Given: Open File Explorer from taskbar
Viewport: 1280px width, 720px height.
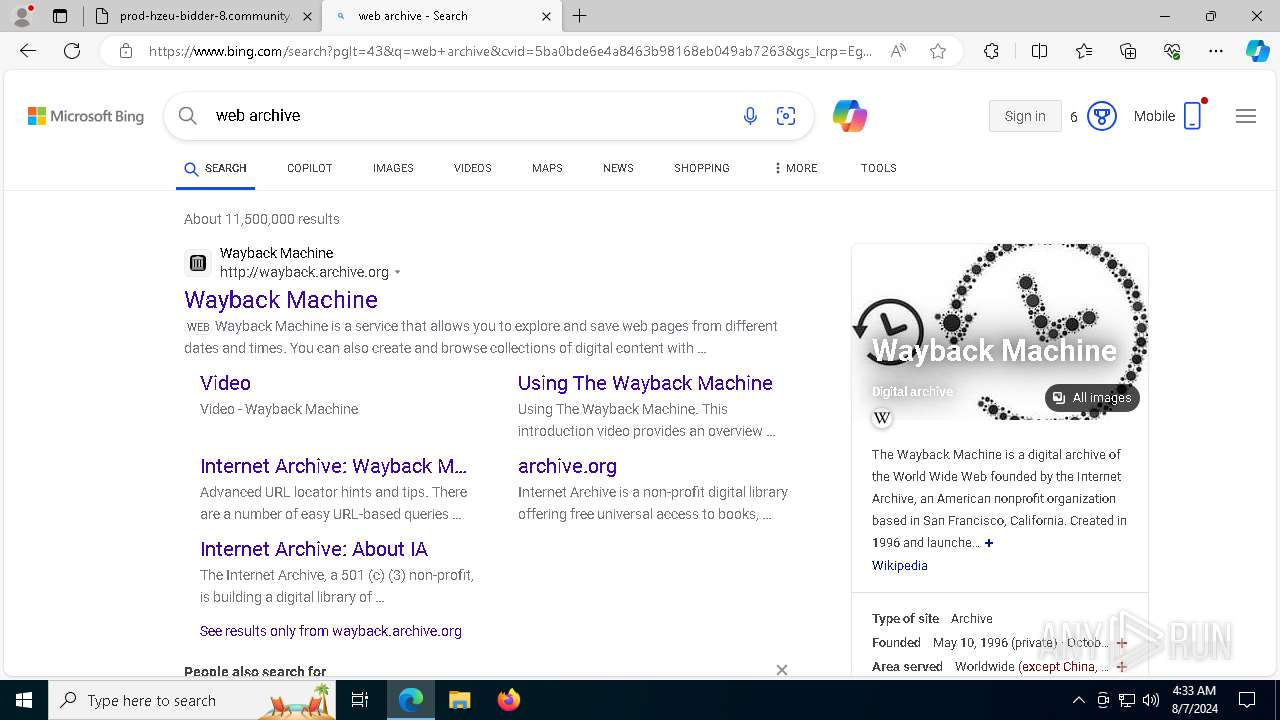Looking at the screenshot, I should (459, 700).
